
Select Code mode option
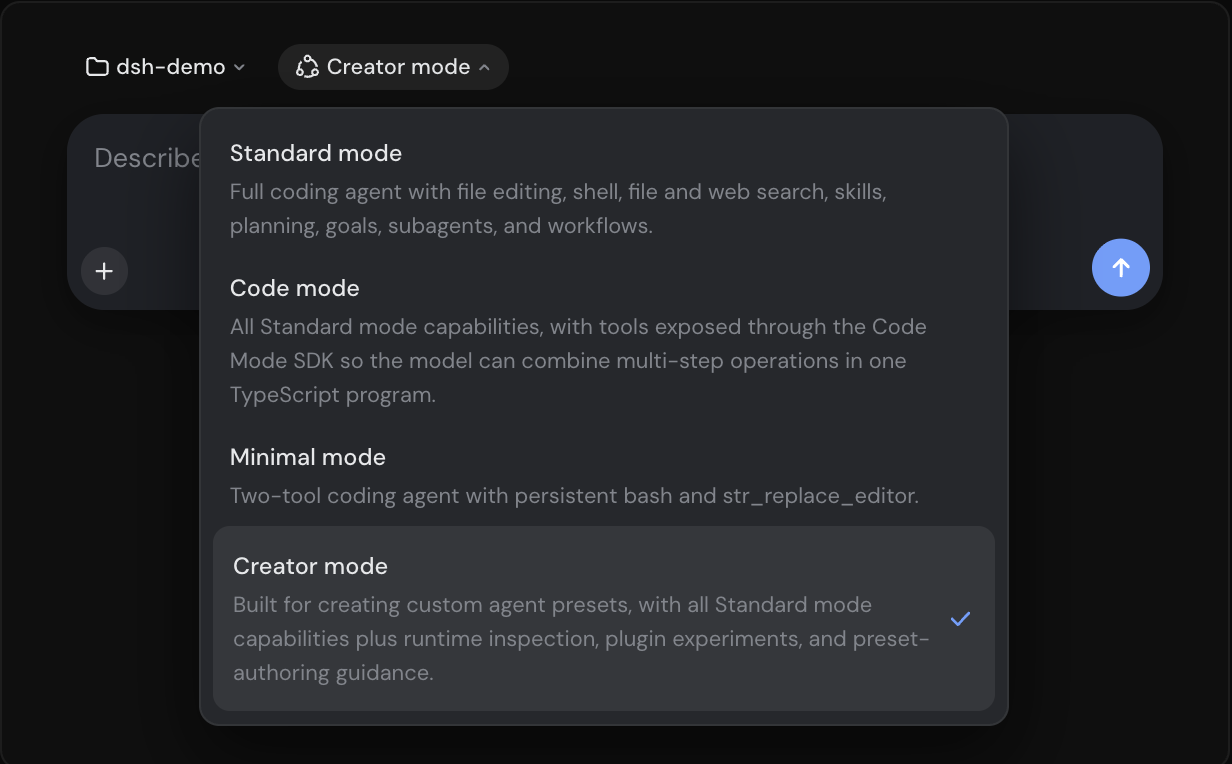coord(604,340)
